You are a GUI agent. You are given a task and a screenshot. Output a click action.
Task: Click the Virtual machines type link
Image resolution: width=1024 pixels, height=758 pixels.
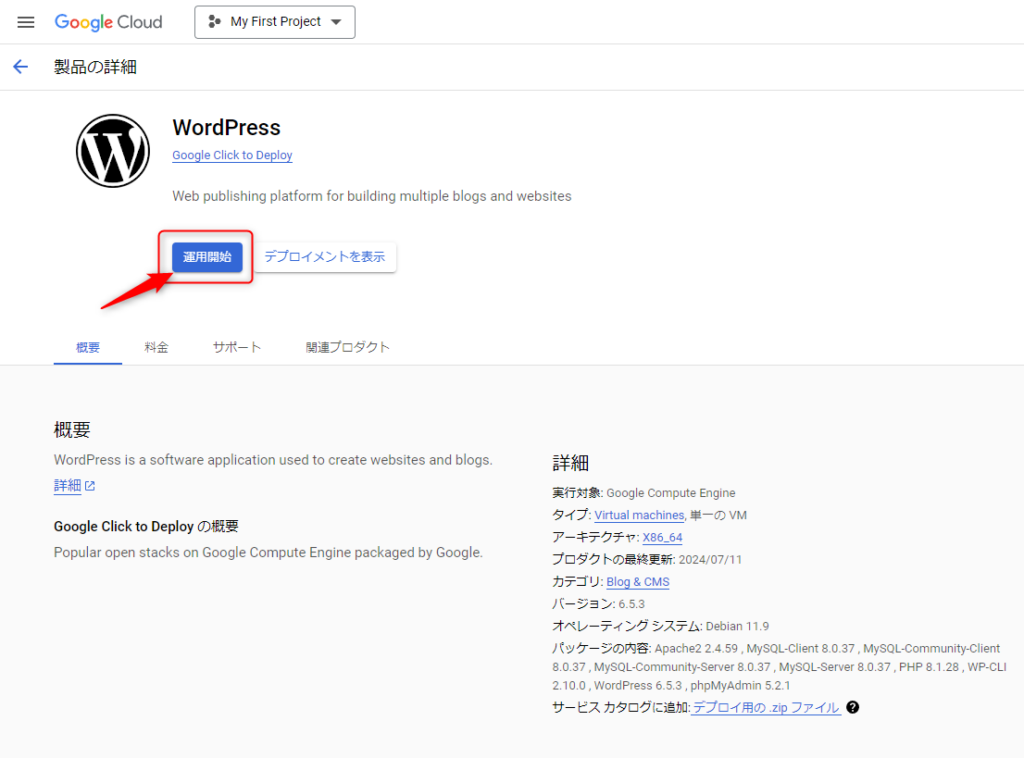(639, 515)
